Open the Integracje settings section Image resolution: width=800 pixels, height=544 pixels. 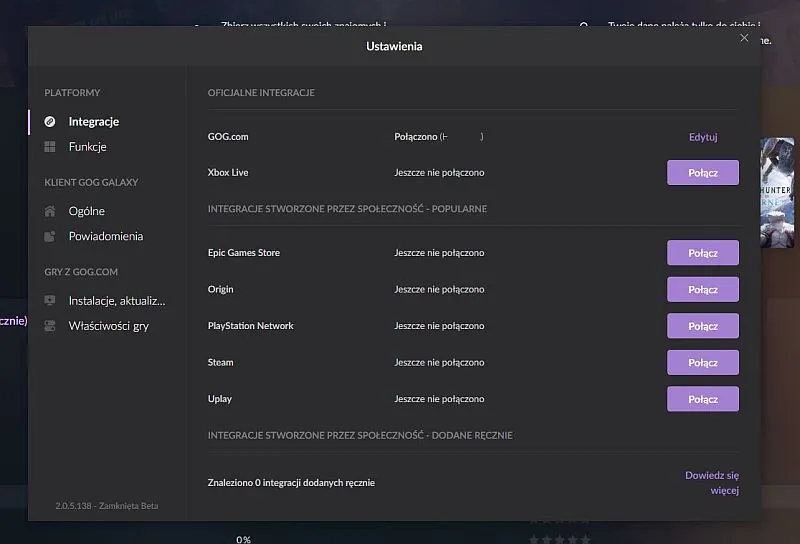click(x=94, y=121)
